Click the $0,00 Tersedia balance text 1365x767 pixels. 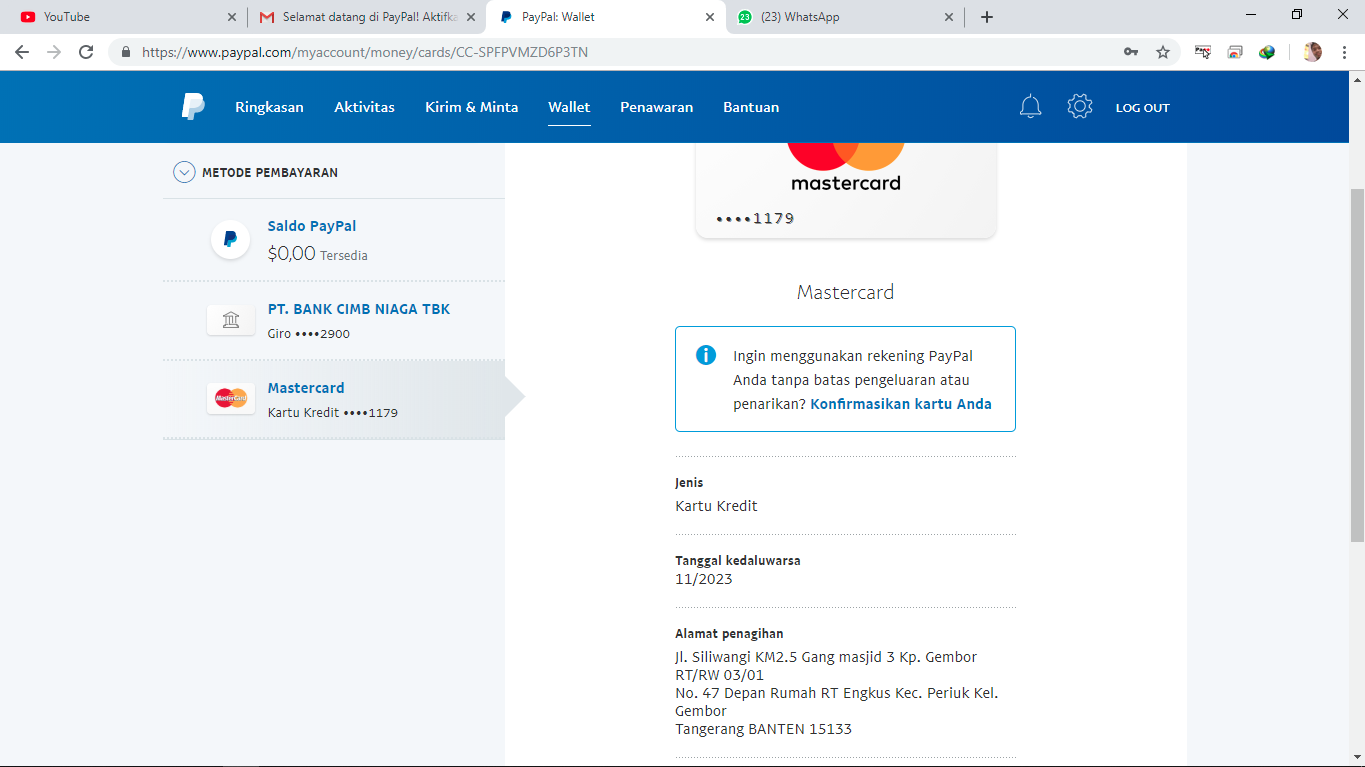(x=318, y=254)
